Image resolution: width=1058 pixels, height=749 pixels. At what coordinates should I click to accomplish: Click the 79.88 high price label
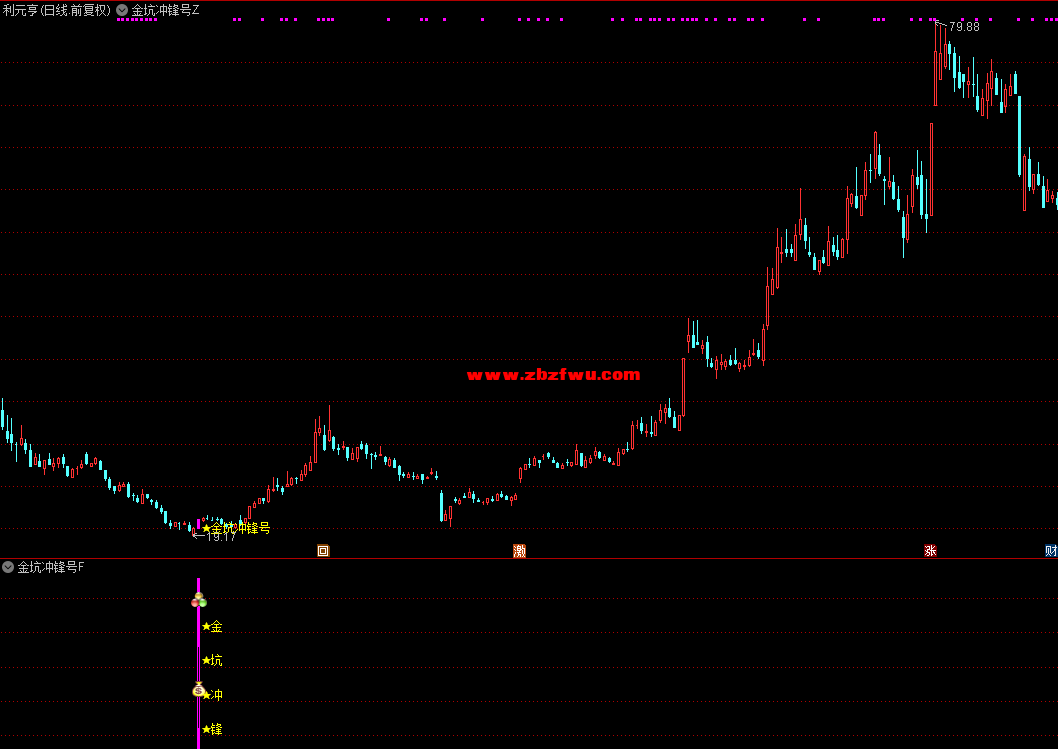click(x=964, y=27)
